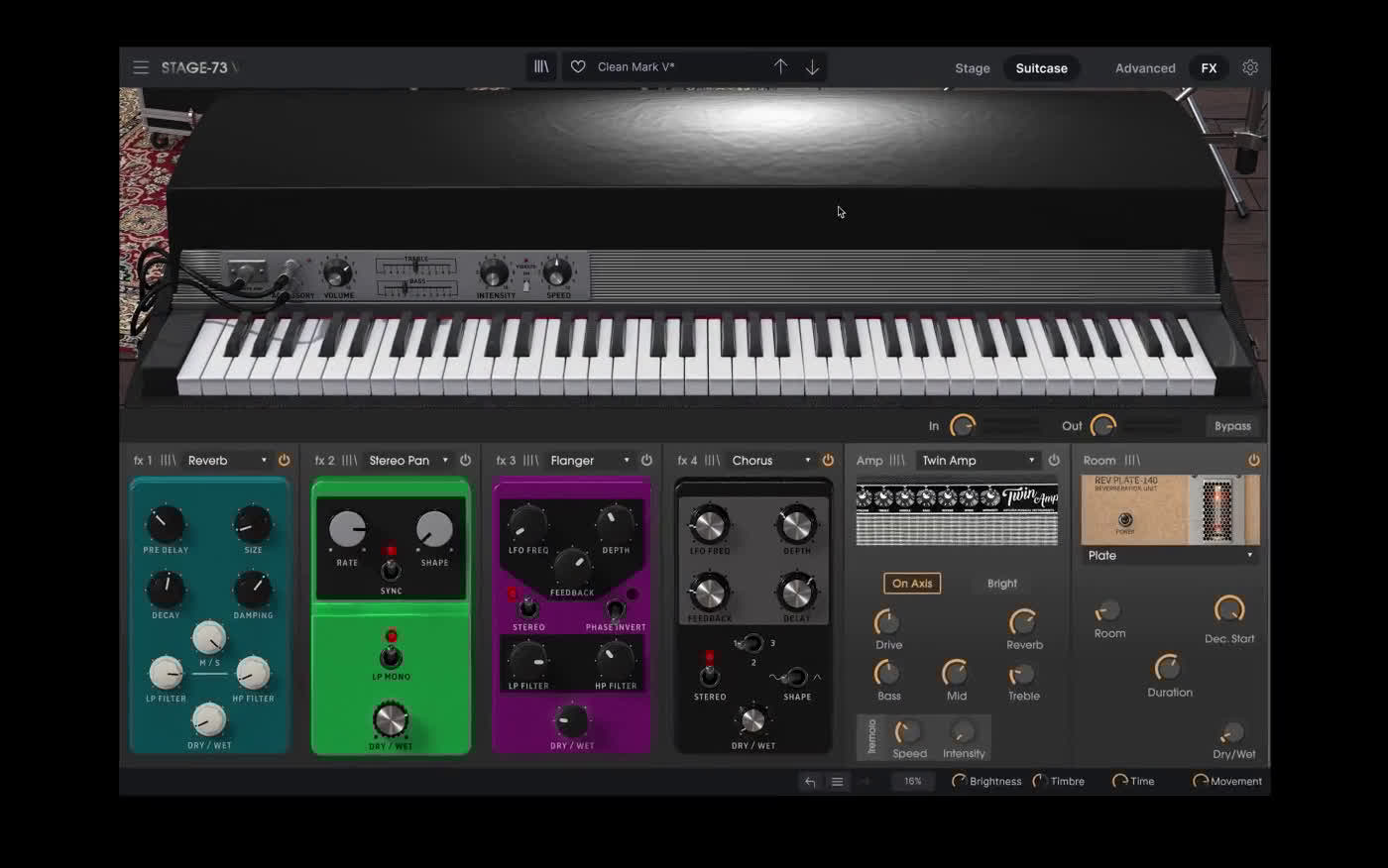The width and height of the screenshot is (1388, 868).
Task: Open the Advanced panel
Action: (1145, 68)
